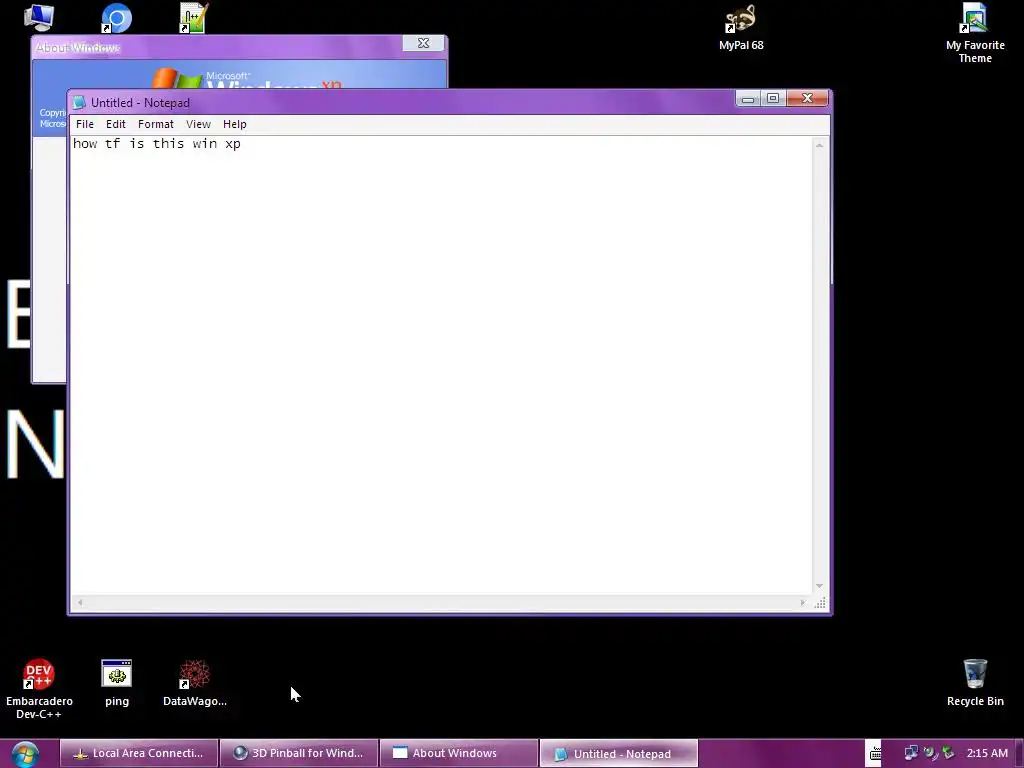This screenshot has width=1024, height=768.
Task: Click the Notepad horizontal scrollbar right arrow
Action: click(x=803, y=603)
